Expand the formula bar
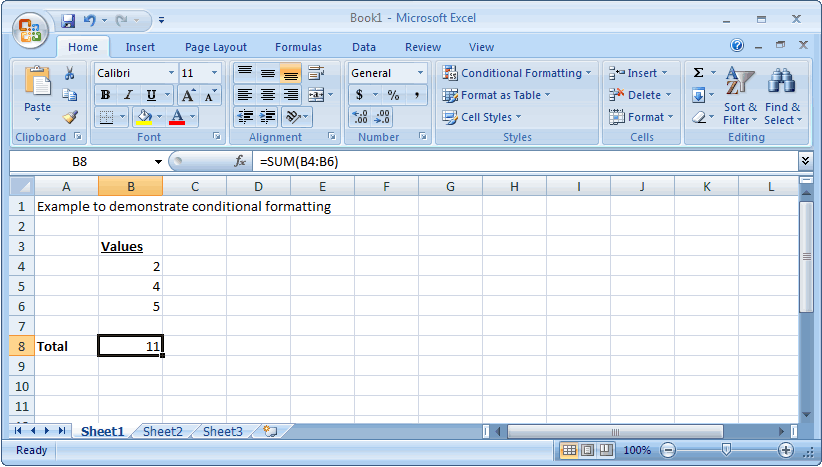 click(x=805, y=160)
